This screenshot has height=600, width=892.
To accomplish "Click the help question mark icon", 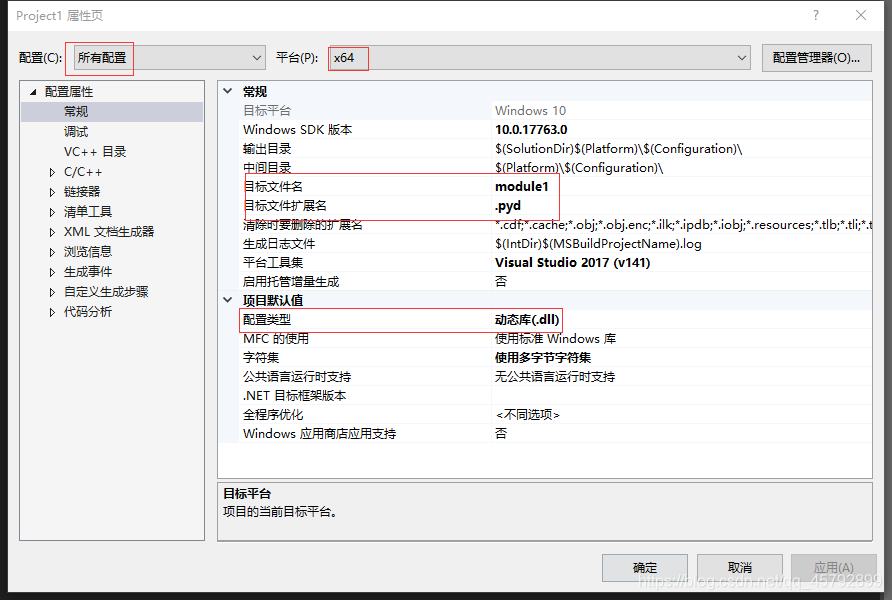I will point(816,15).
